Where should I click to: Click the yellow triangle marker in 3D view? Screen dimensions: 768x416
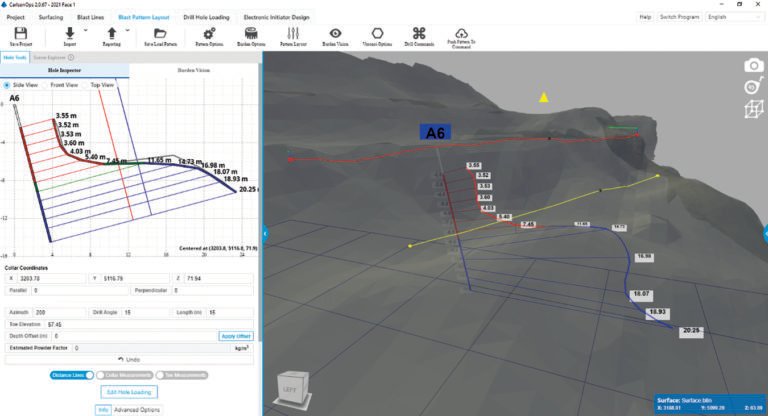pos(543,97)
